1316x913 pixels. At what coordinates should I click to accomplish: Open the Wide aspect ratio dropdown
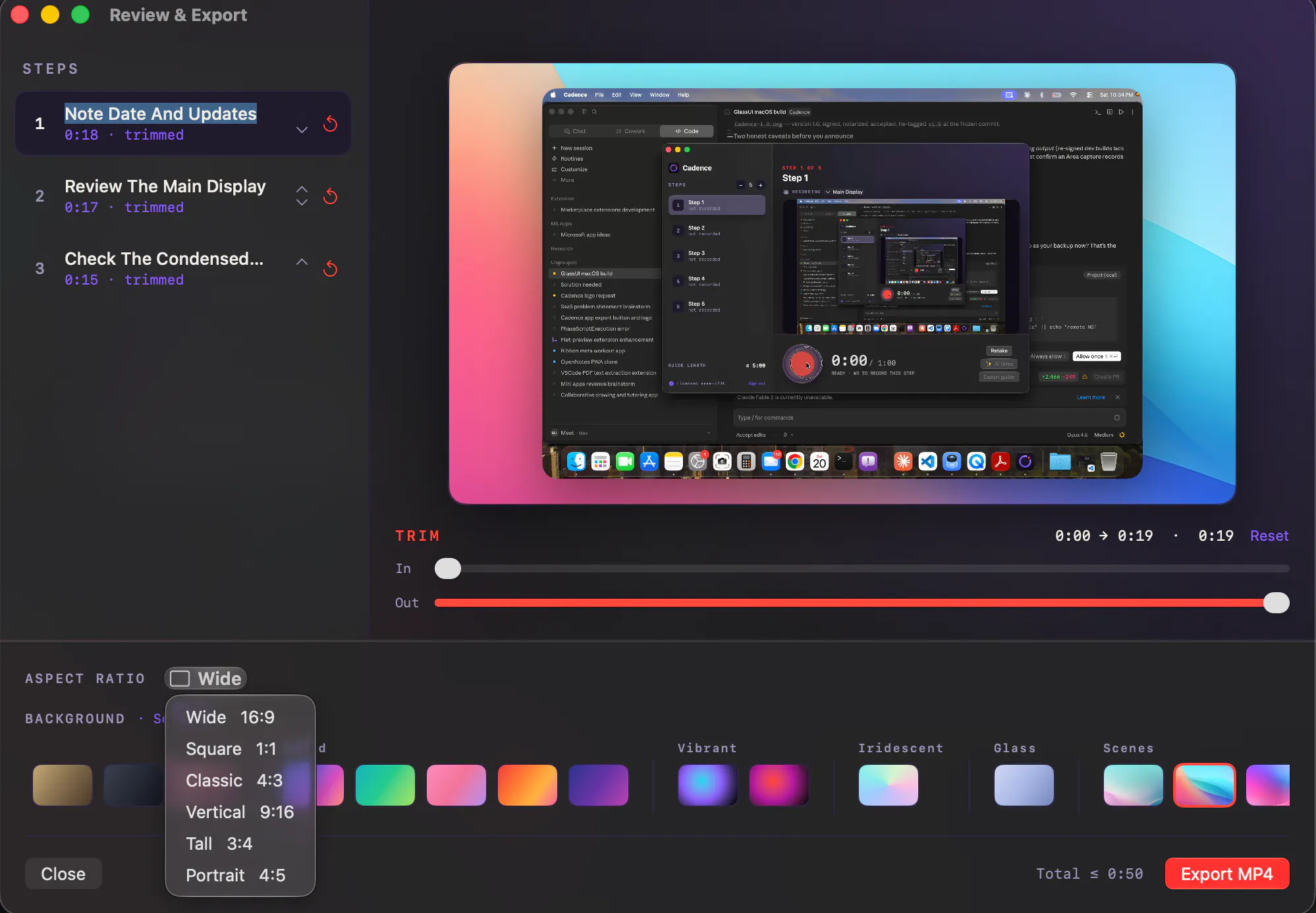206,678
